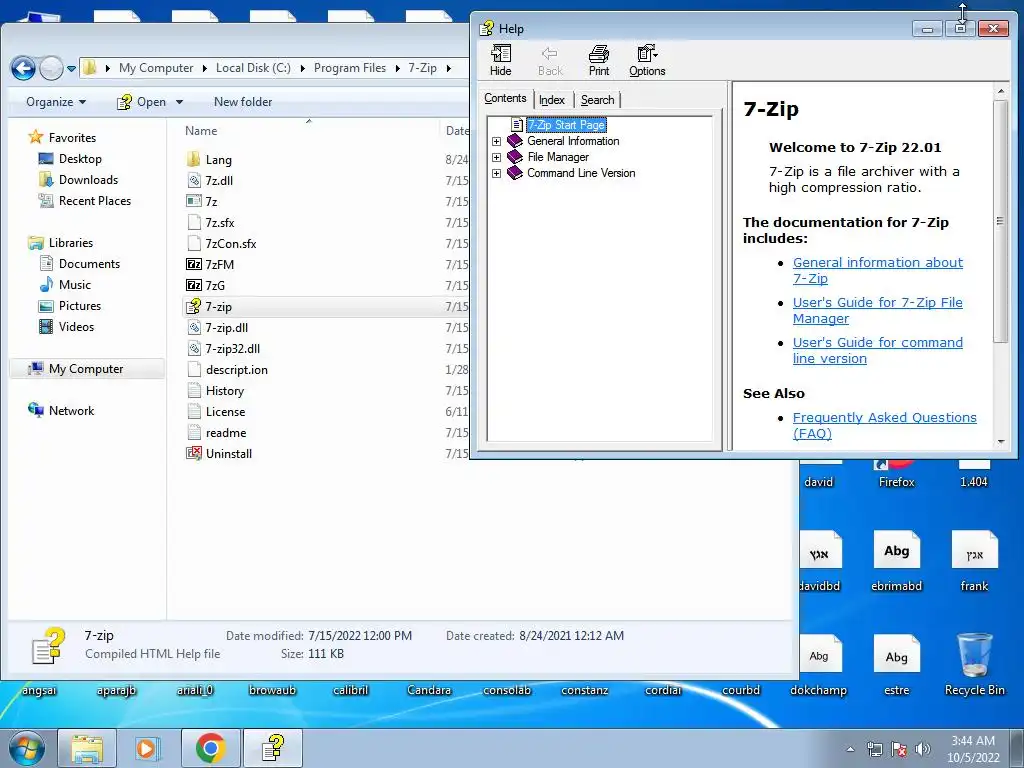Screen dimensions: 1024x768
Task: Open the Frequently Asked Questions (FAQ) link
Action: coord(885,425)
